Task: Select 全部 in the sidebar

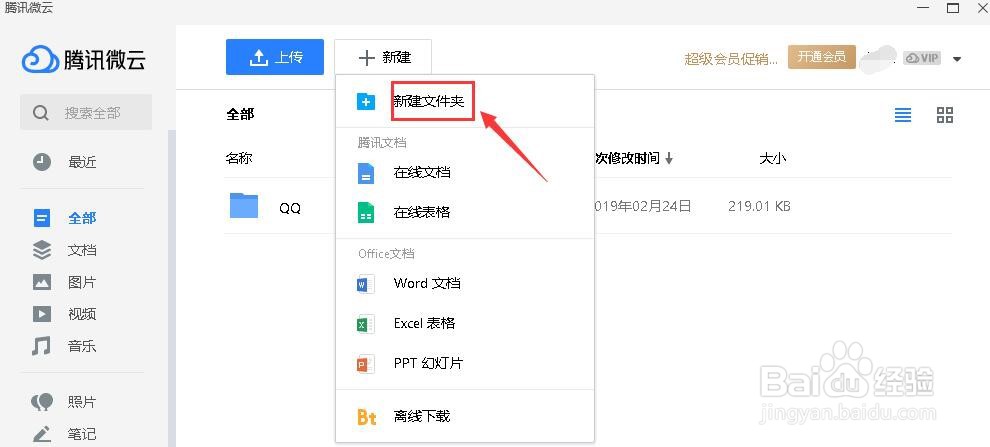Action: pyautogui.click(x=82, y=218)
